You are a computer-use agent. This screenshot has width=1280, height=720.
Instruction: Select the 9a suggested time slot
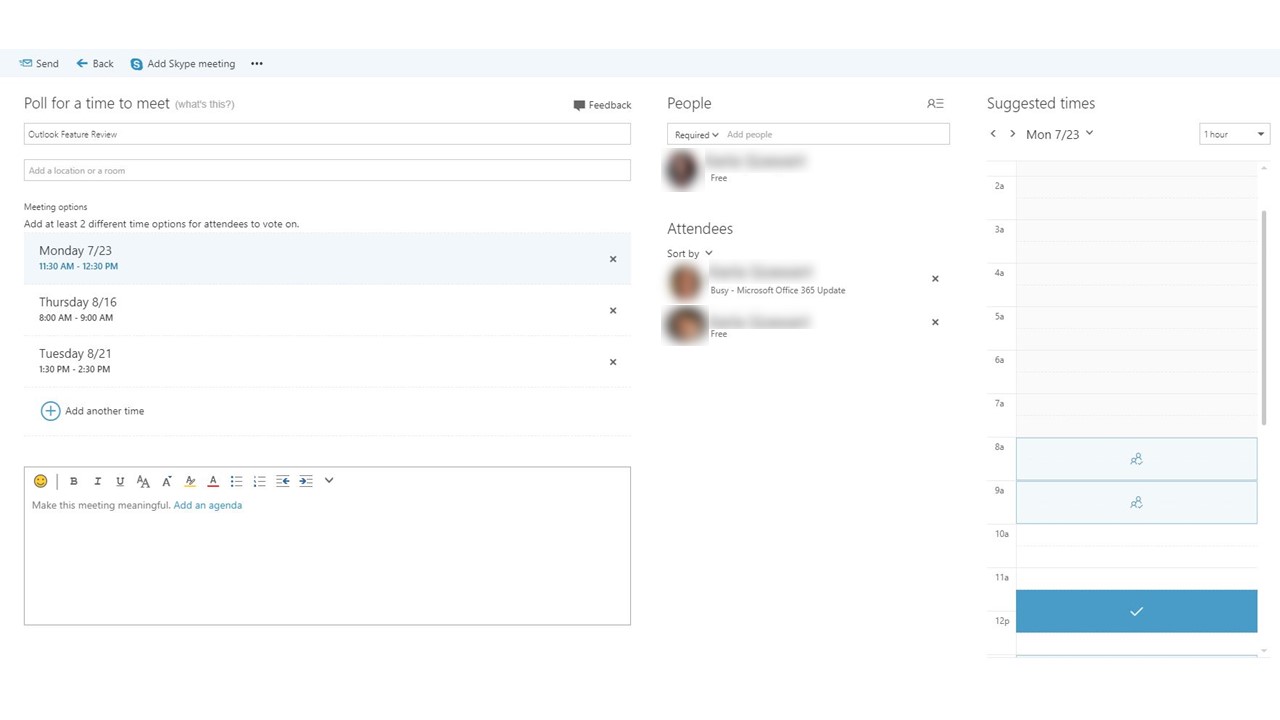[1136, 503]
